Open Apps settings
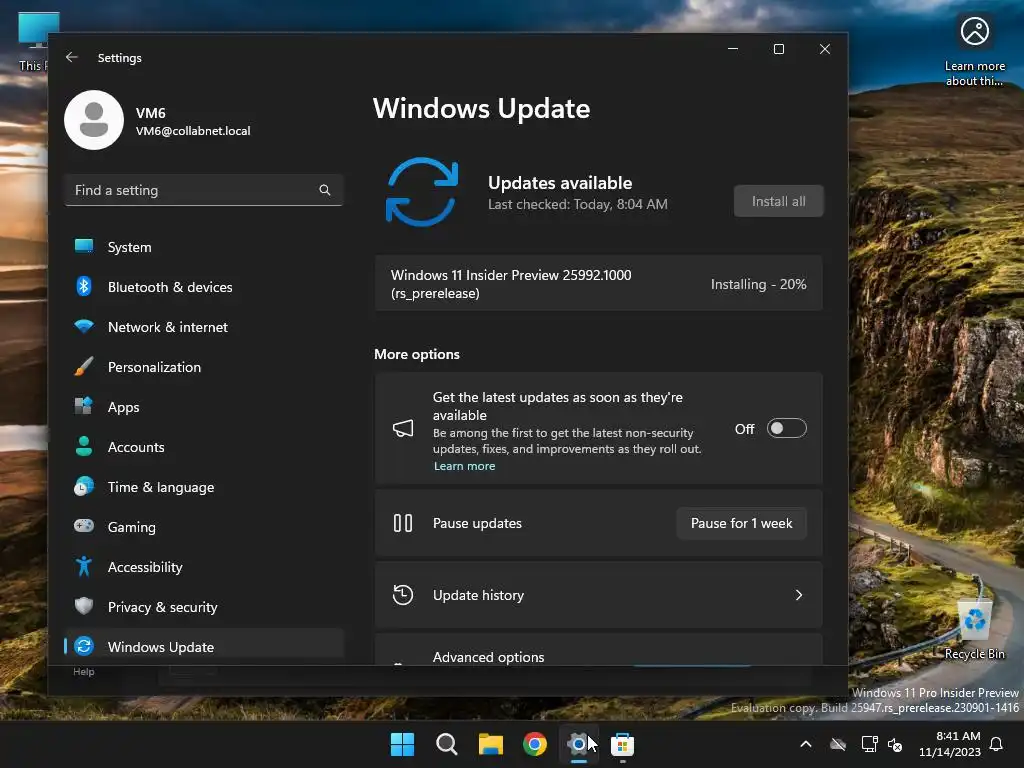The width and height of the screenshot is (1024, 768). click(x=204, y=407)
